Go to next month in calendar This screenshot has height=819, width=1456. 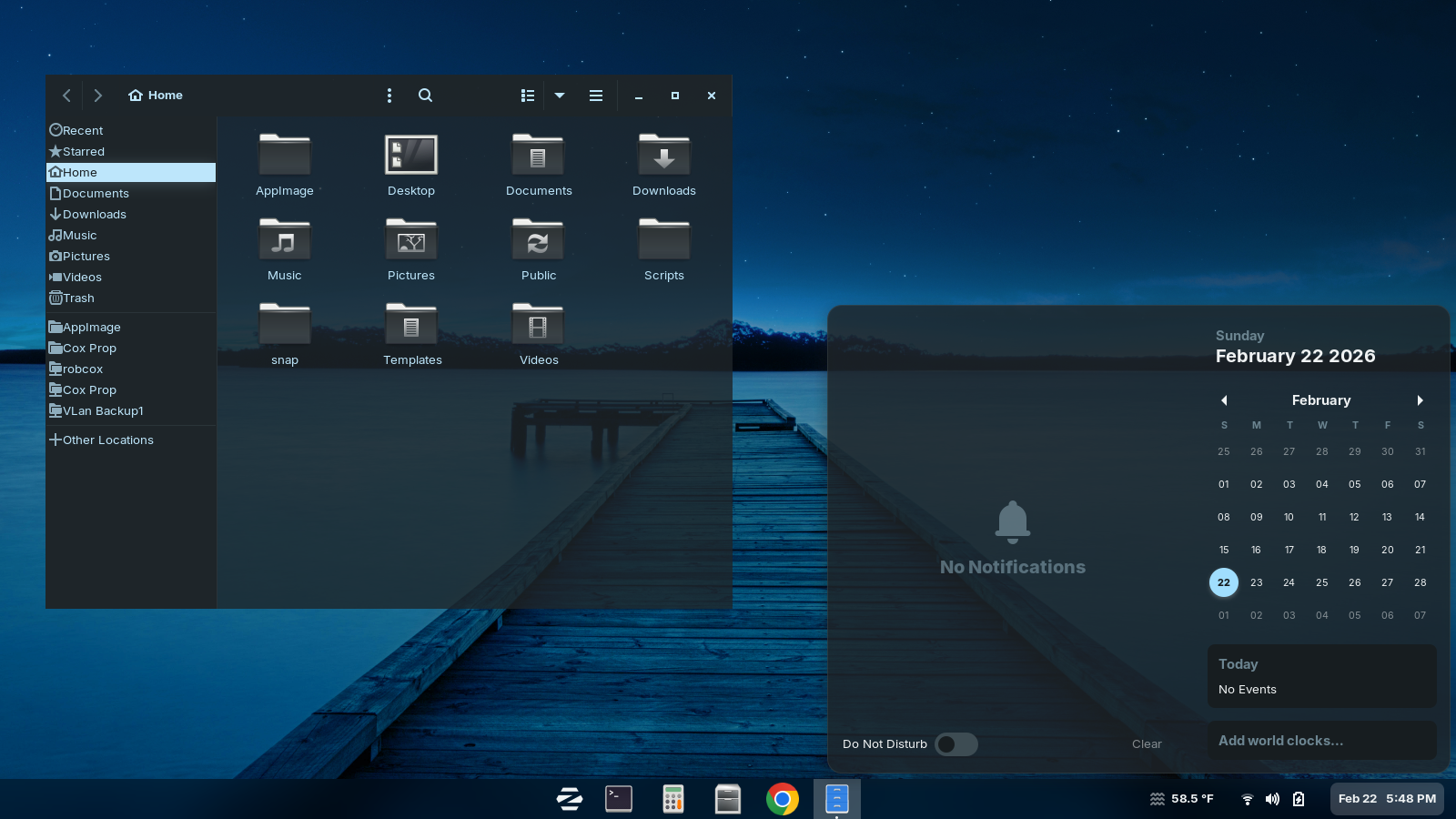click(x=1420, y=400)
